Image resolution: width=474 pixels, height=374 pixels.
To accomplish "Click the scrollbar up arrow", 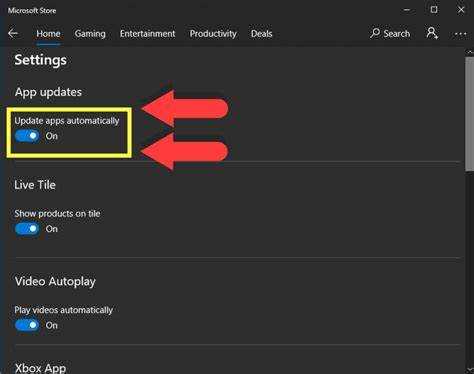I will pyautogui.click(x=470, y=52).
